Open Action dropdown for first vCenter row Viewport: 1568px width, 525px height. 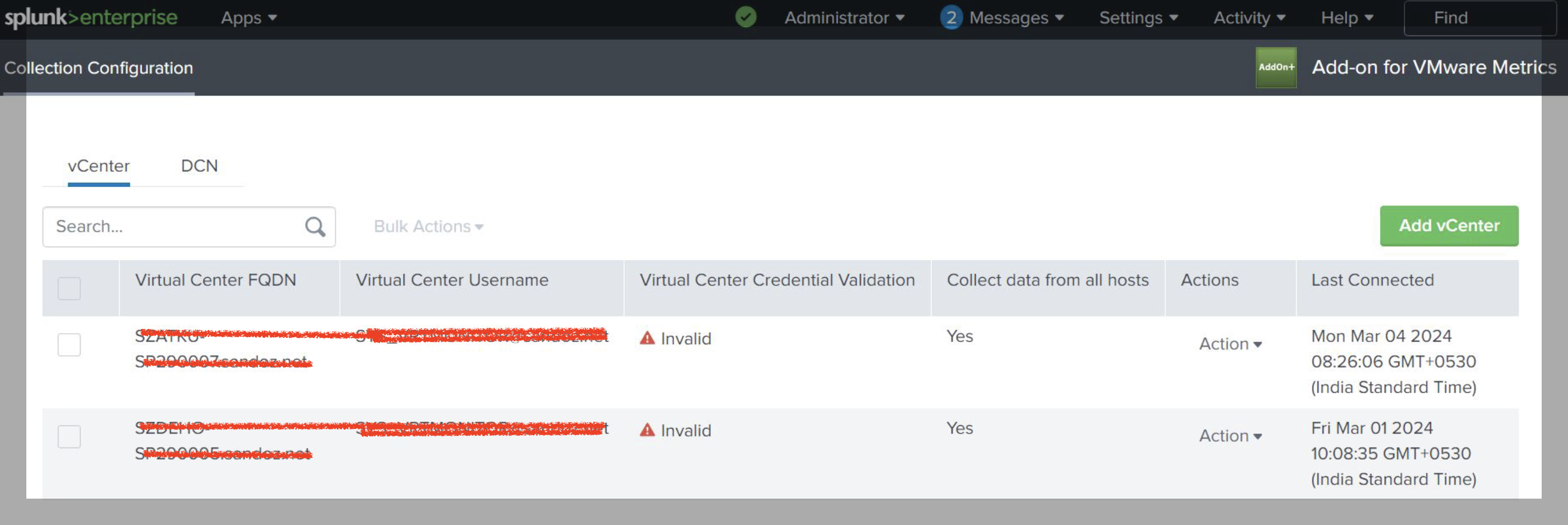click(x=1230, y=344)
